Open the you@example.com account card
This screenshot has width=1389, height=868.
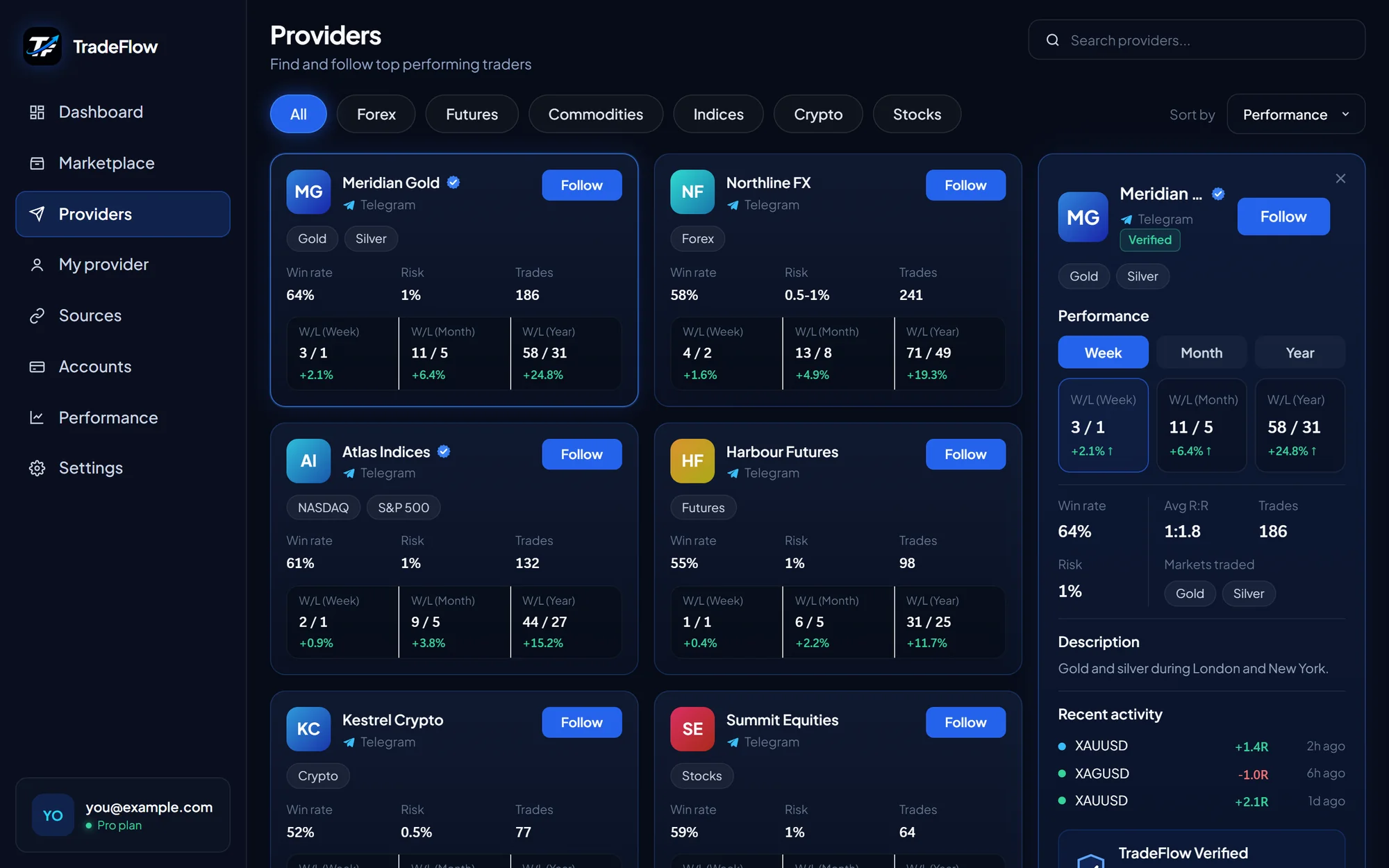[122, 815]
